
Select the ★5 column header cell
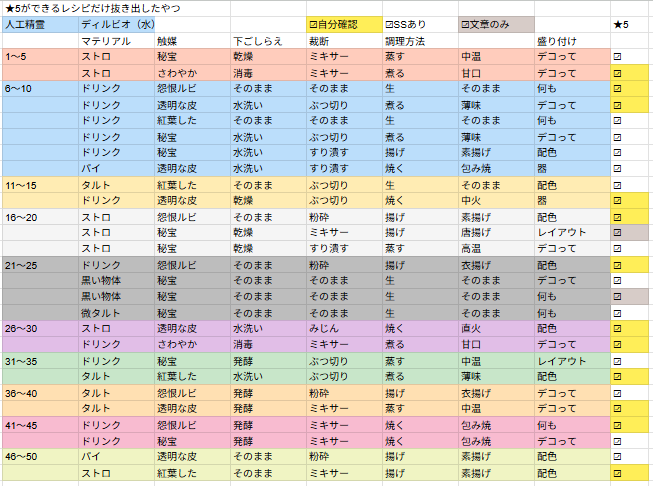pyautogui.click(x=630, y=24)
